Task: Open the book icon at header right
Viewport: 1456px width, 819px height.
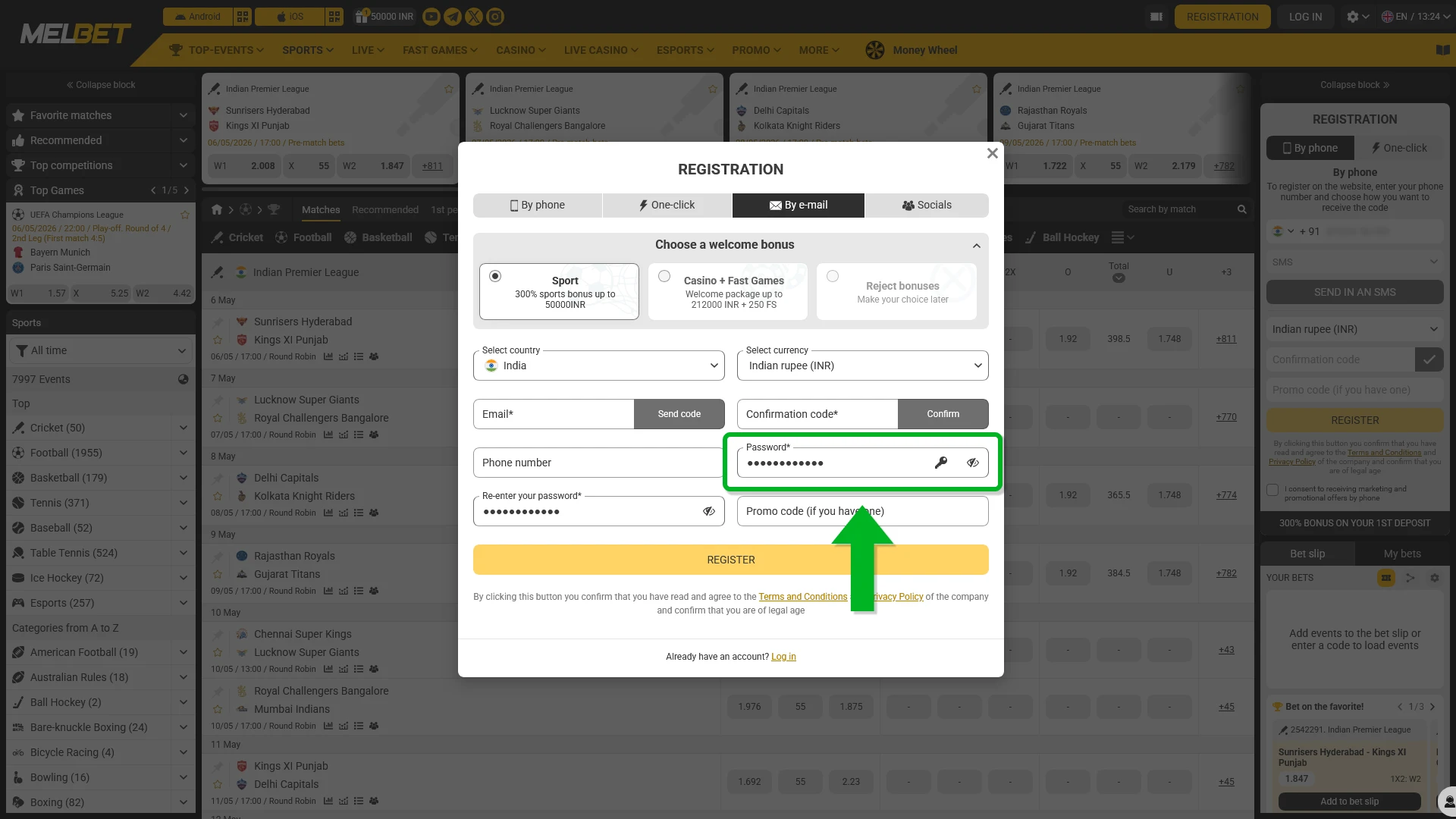Action: [x=1442, y=50]
